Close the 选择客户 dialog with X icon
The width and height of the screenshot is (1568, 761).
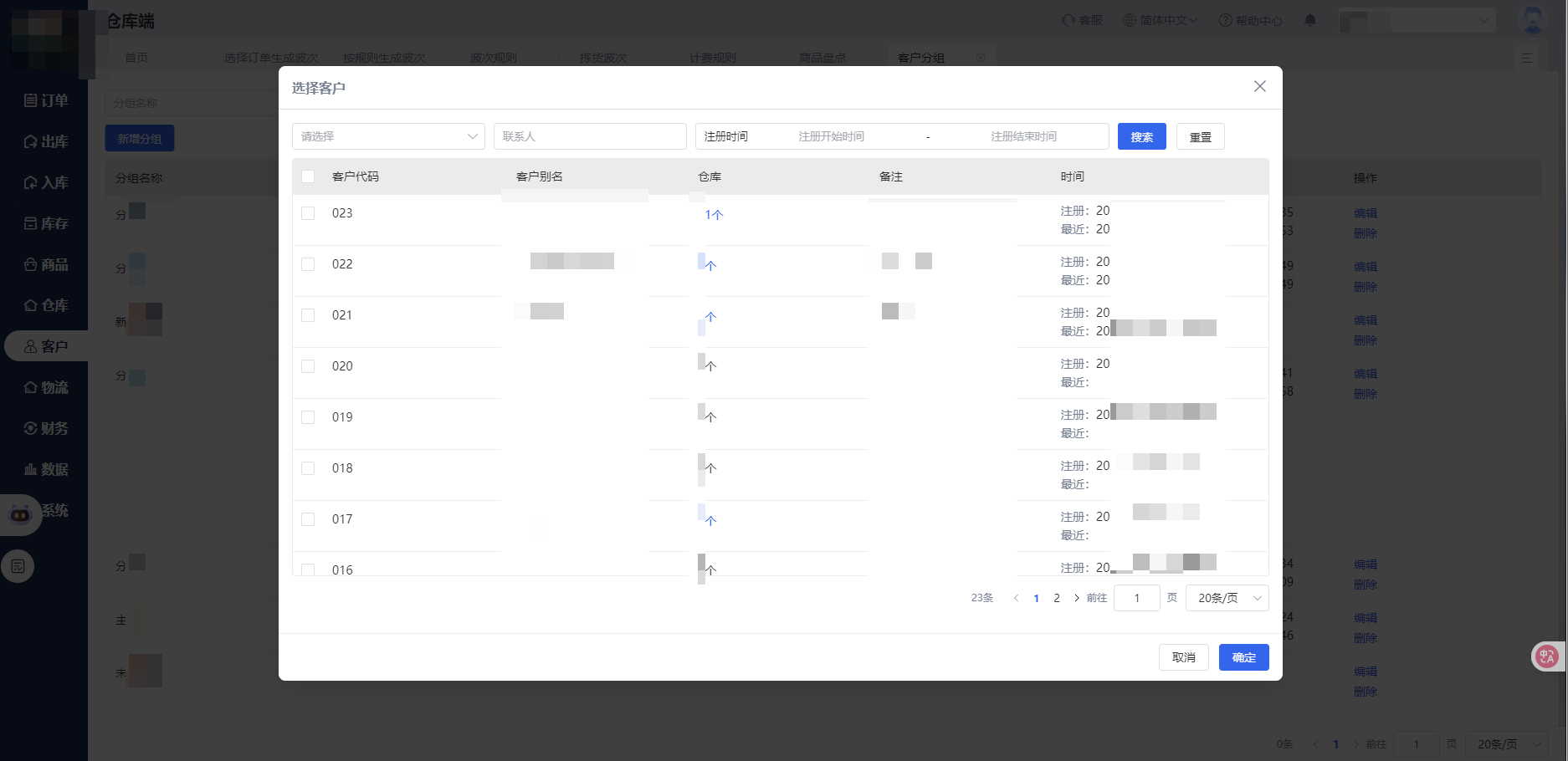tap(1259, 87)
